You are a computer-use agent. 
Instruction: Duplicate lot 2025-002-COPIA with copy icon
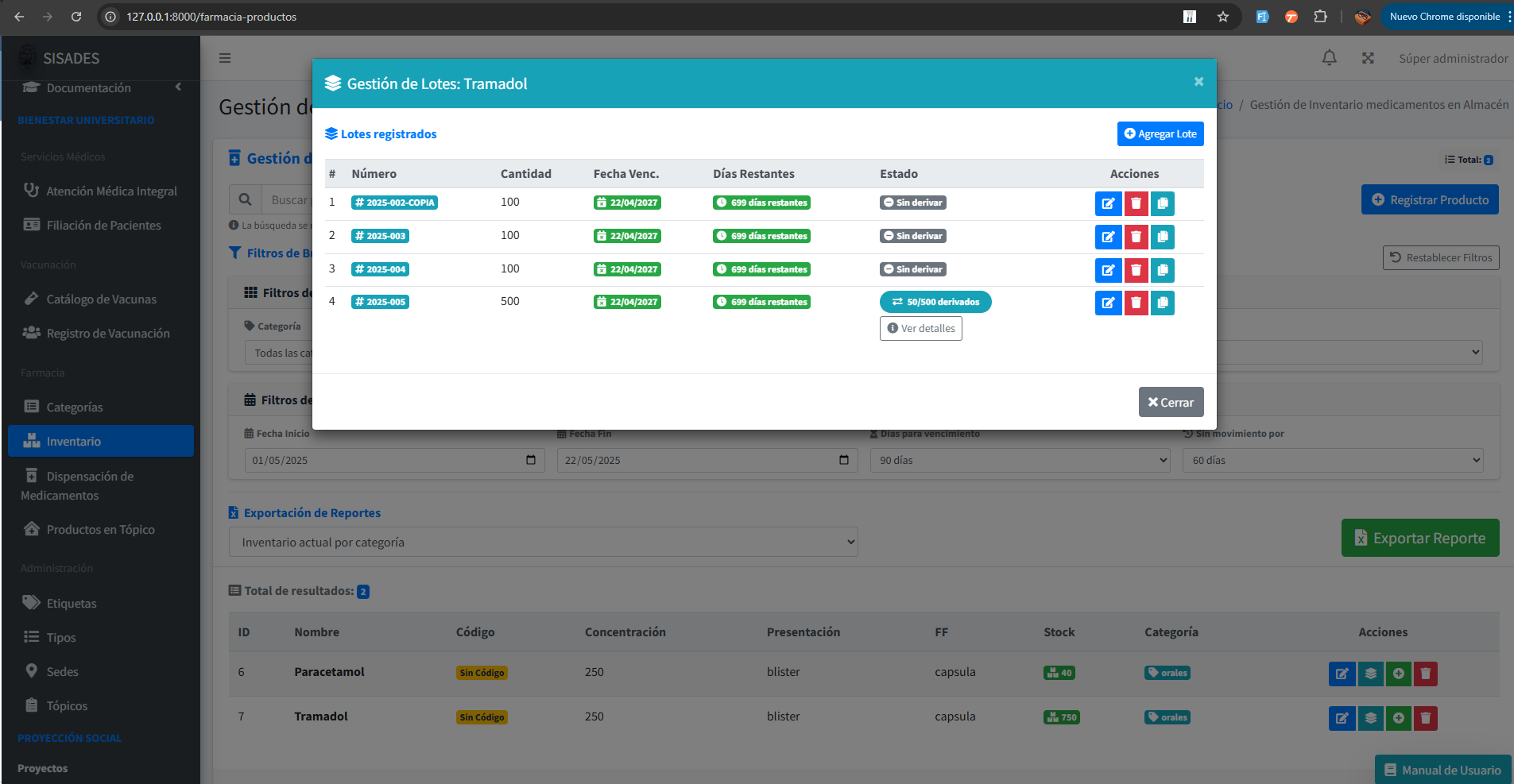tap(1162, 203)
